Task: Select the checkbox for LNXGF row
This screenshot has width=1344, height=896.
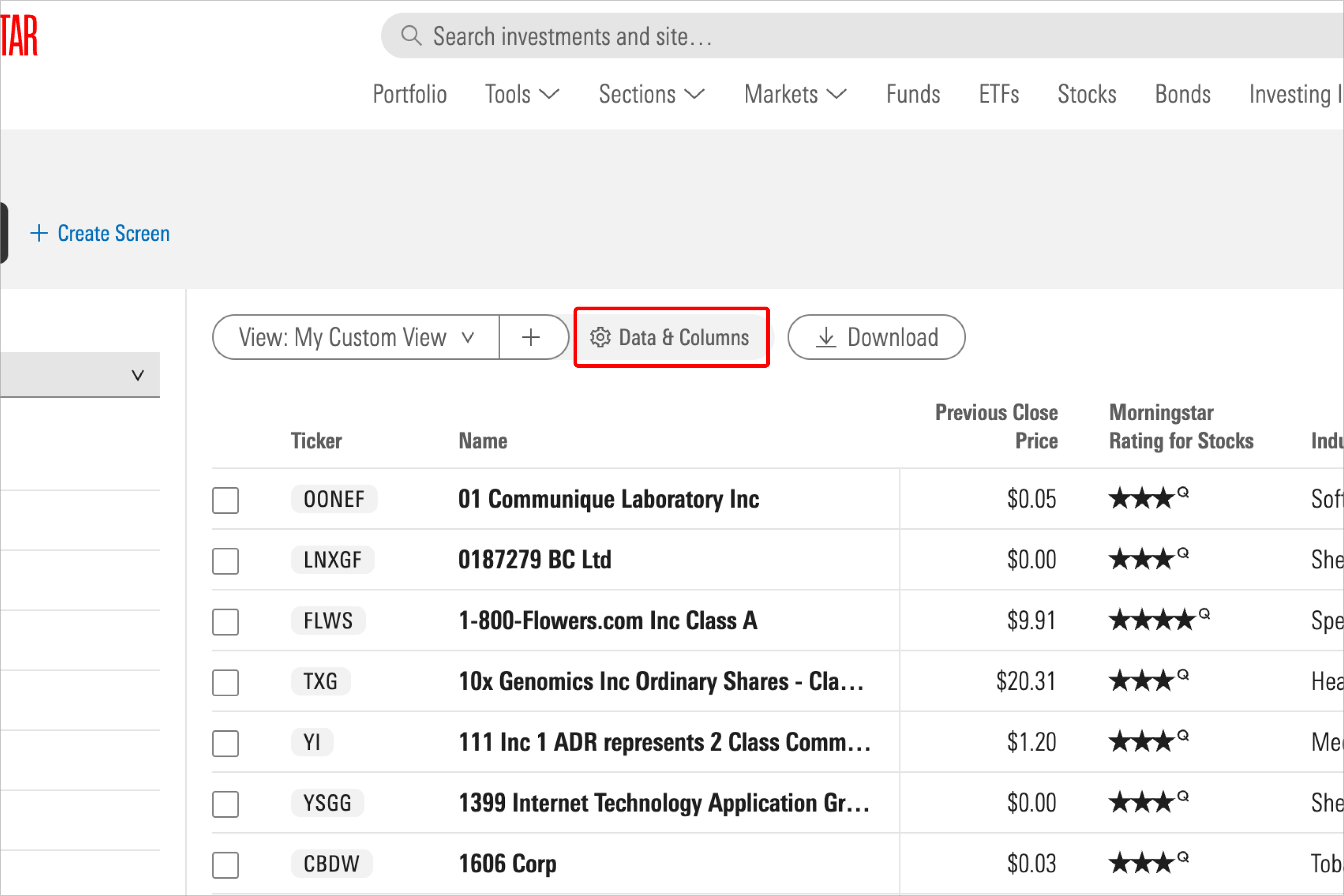Action: (x=225, y=560)
